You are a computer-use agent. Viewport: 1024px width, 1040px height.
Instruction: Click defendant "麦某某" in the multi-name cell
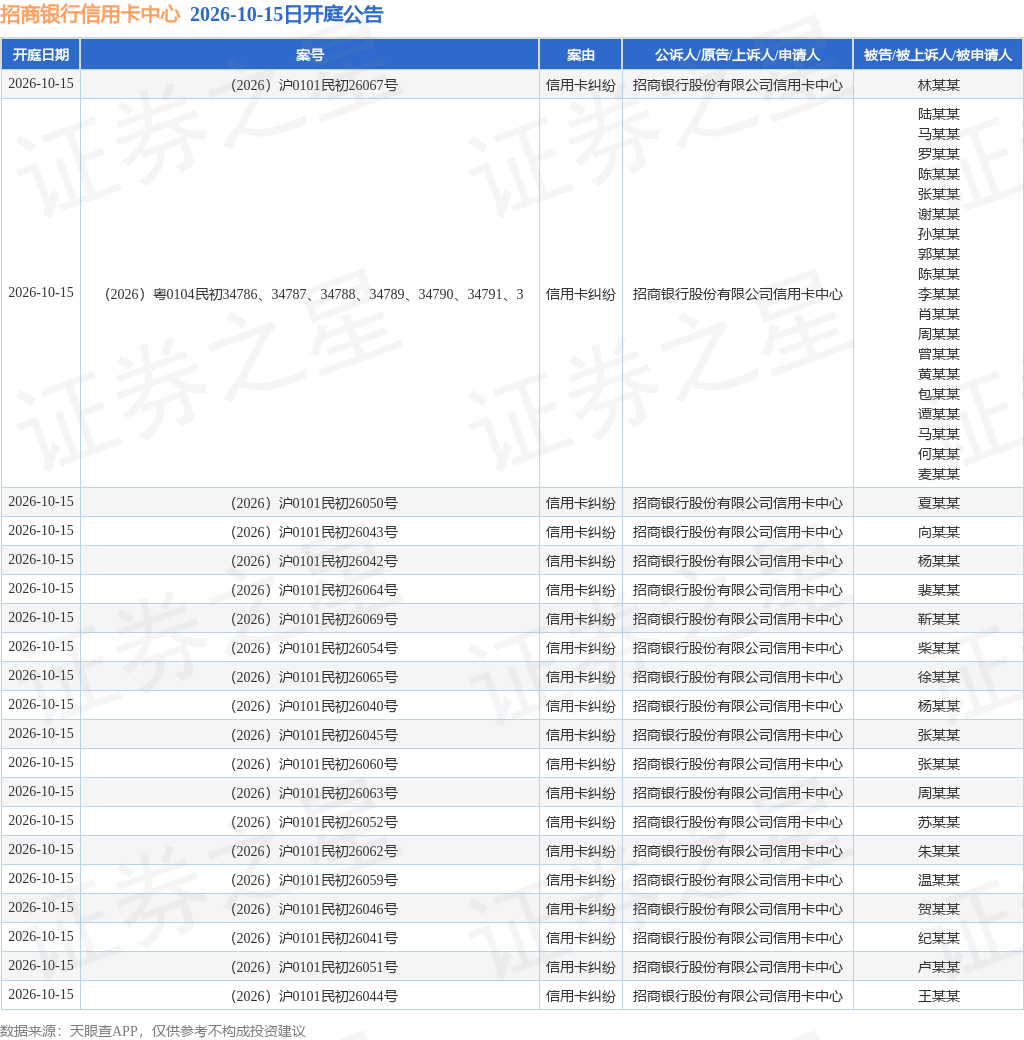coord(938,474)
